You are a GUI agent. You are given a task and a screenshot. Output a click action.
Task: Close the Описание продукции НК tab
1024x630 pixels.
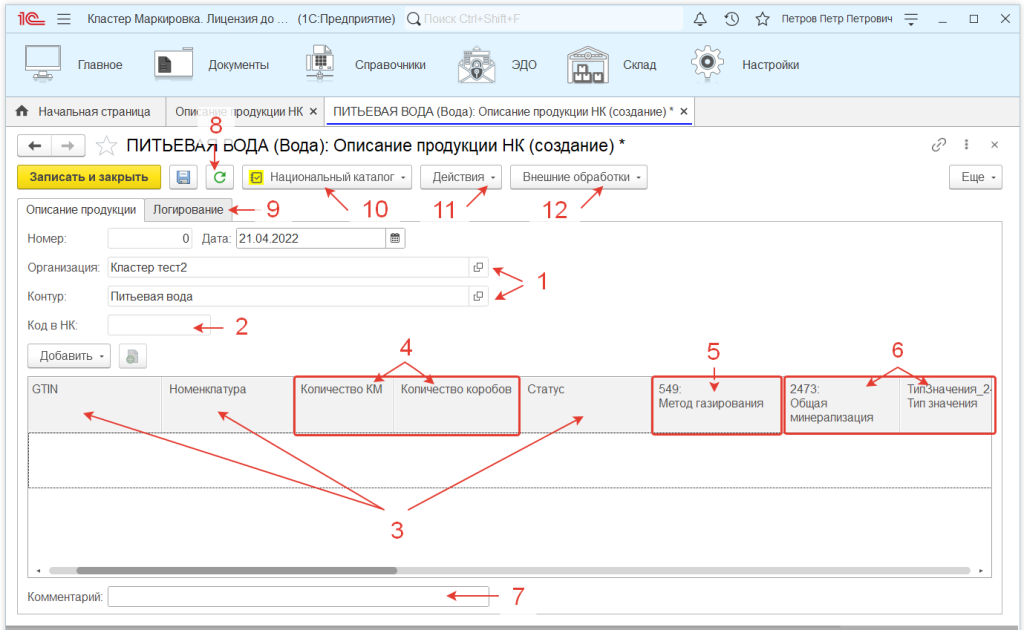point(313,112)
